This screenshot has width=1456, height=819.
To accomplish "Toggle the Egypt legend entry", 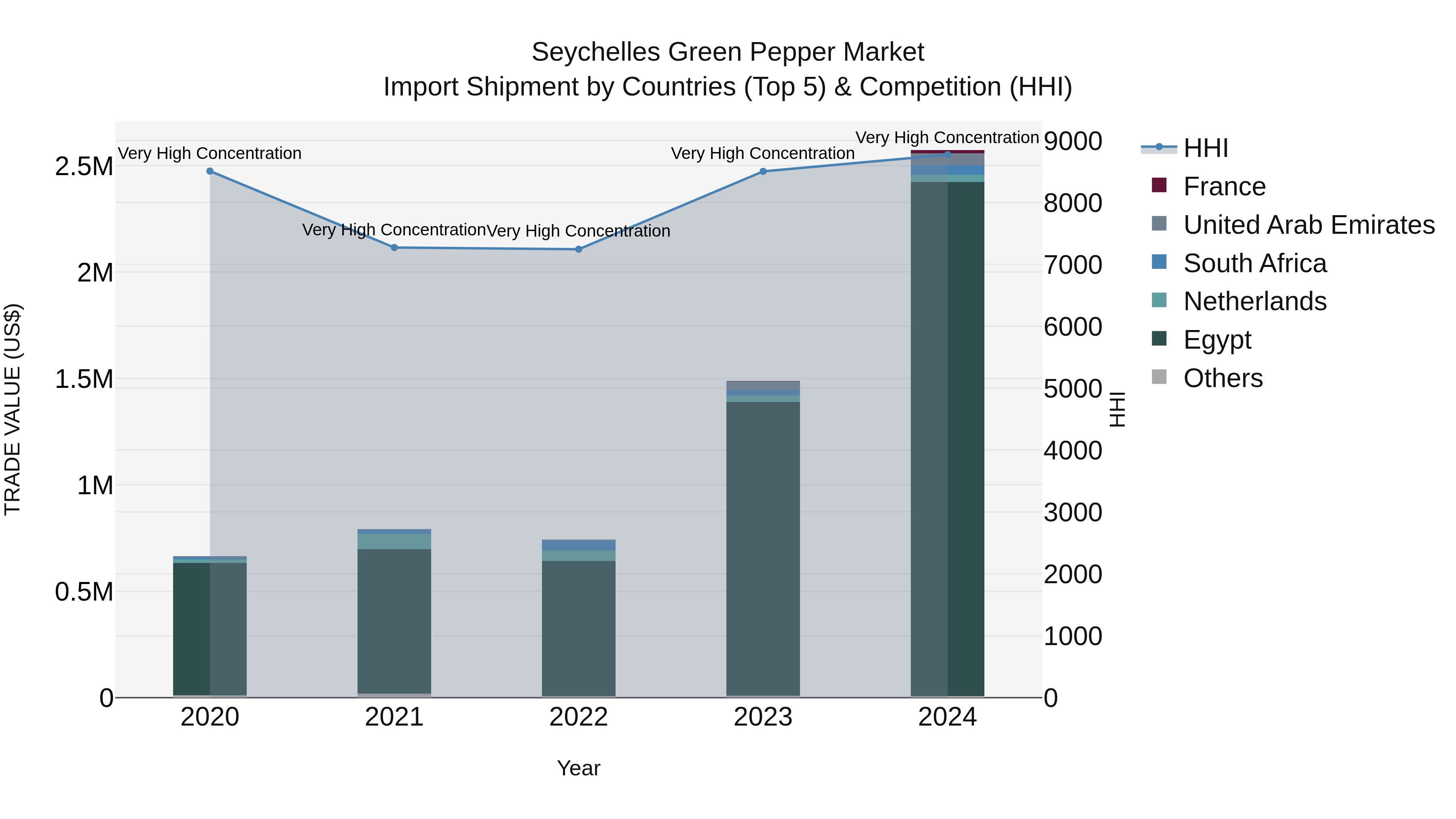I will (1201, 340).
